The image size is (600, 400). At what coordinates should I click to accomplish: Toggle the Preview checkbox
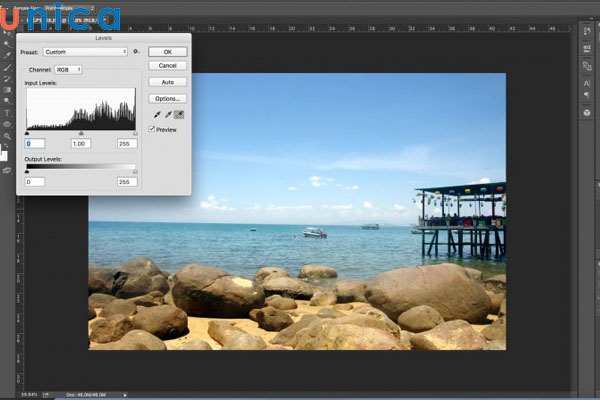[x=152, y=129]
